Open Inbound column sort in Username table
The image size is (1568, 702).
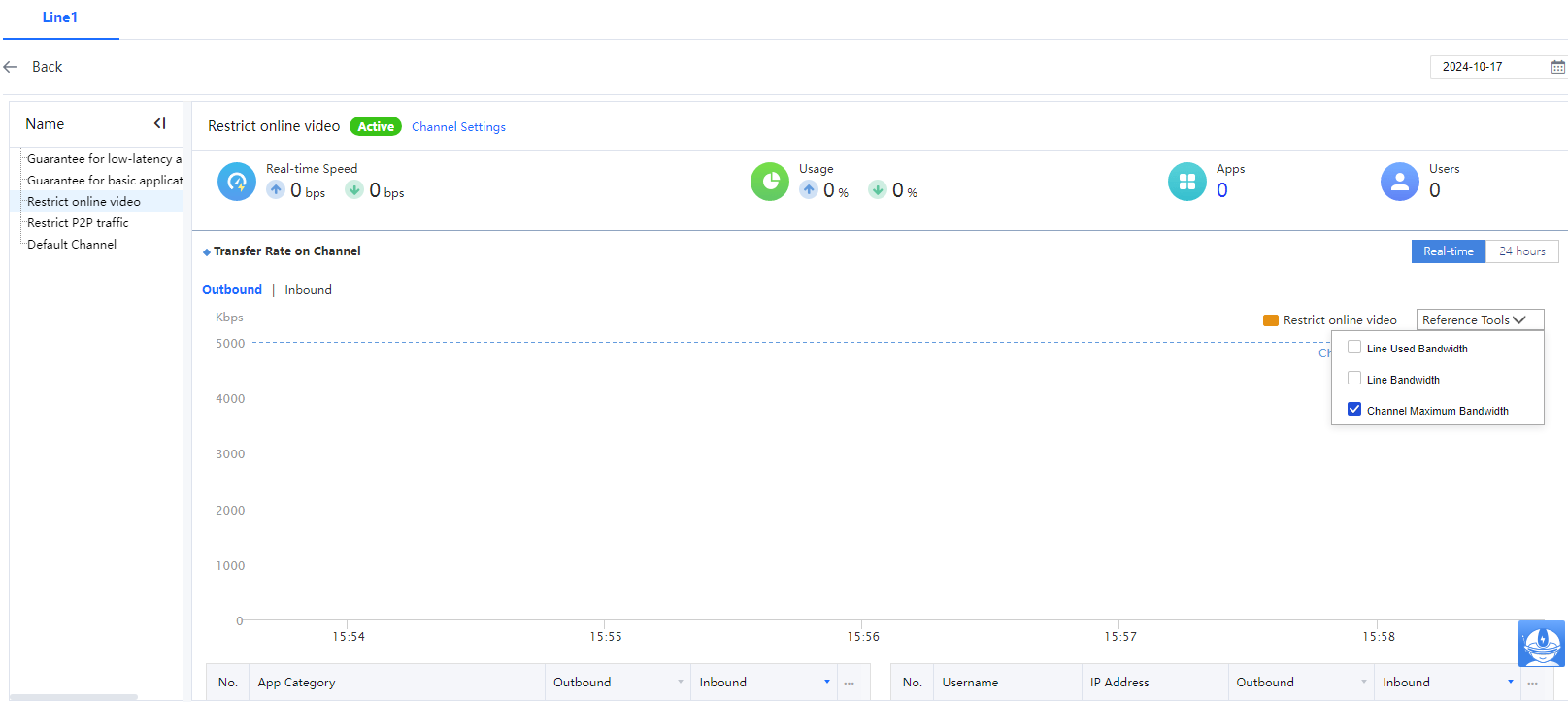(1510, 682)
